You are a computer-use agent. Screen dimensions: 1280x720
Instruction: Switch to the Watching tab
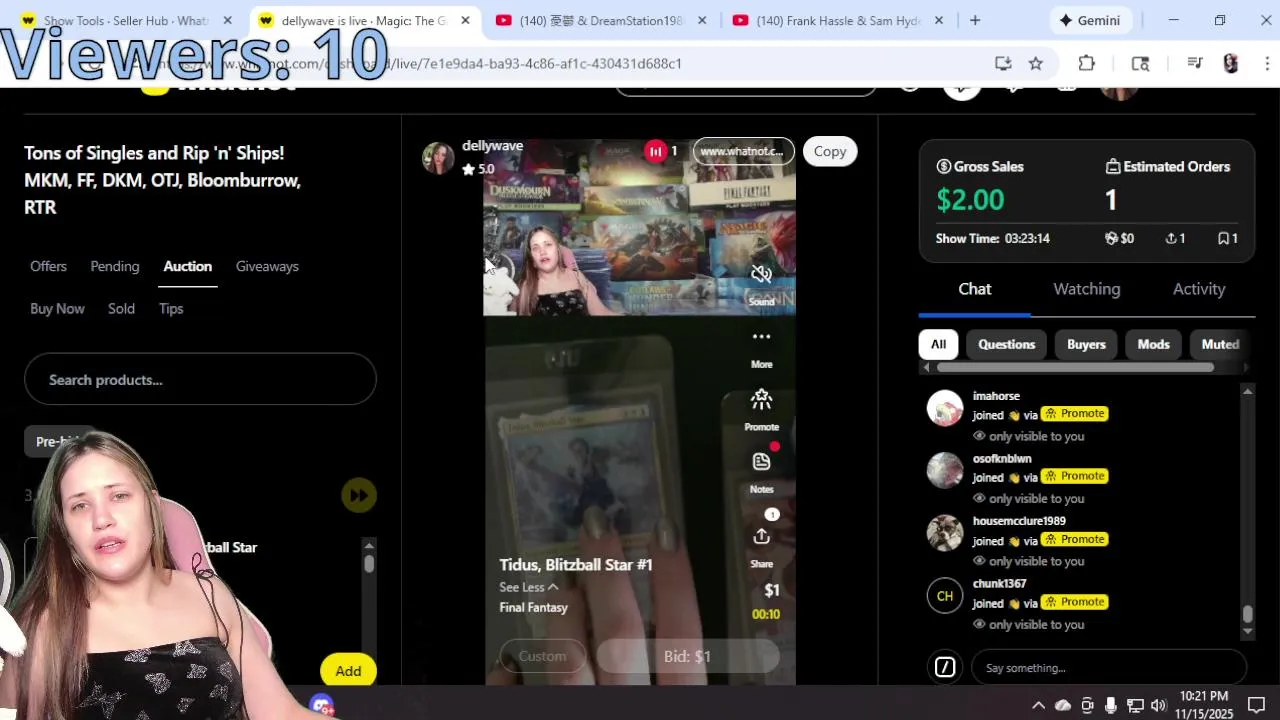[x=1086, y=289]
